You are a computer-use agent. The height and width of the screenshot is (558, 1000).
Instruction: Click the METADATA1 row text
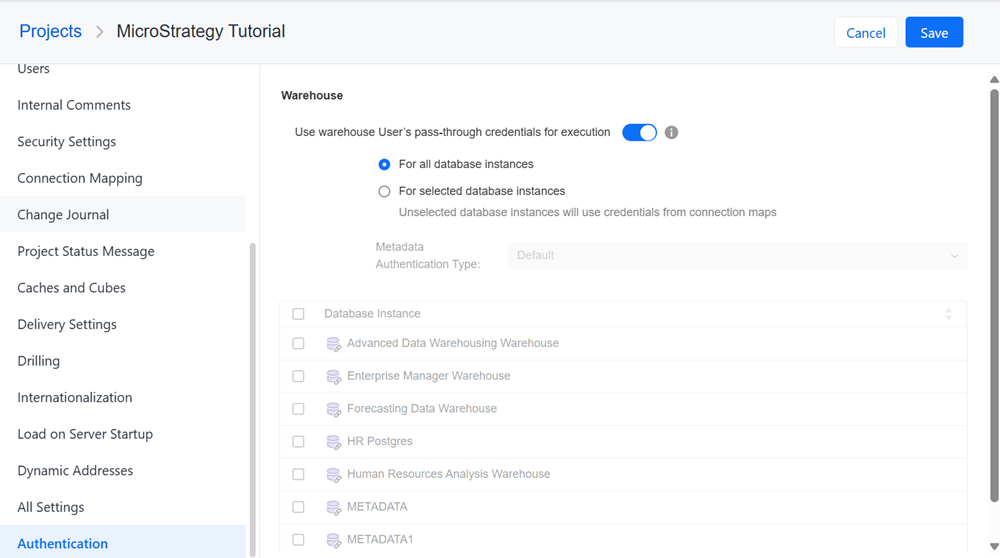[380, 540]
